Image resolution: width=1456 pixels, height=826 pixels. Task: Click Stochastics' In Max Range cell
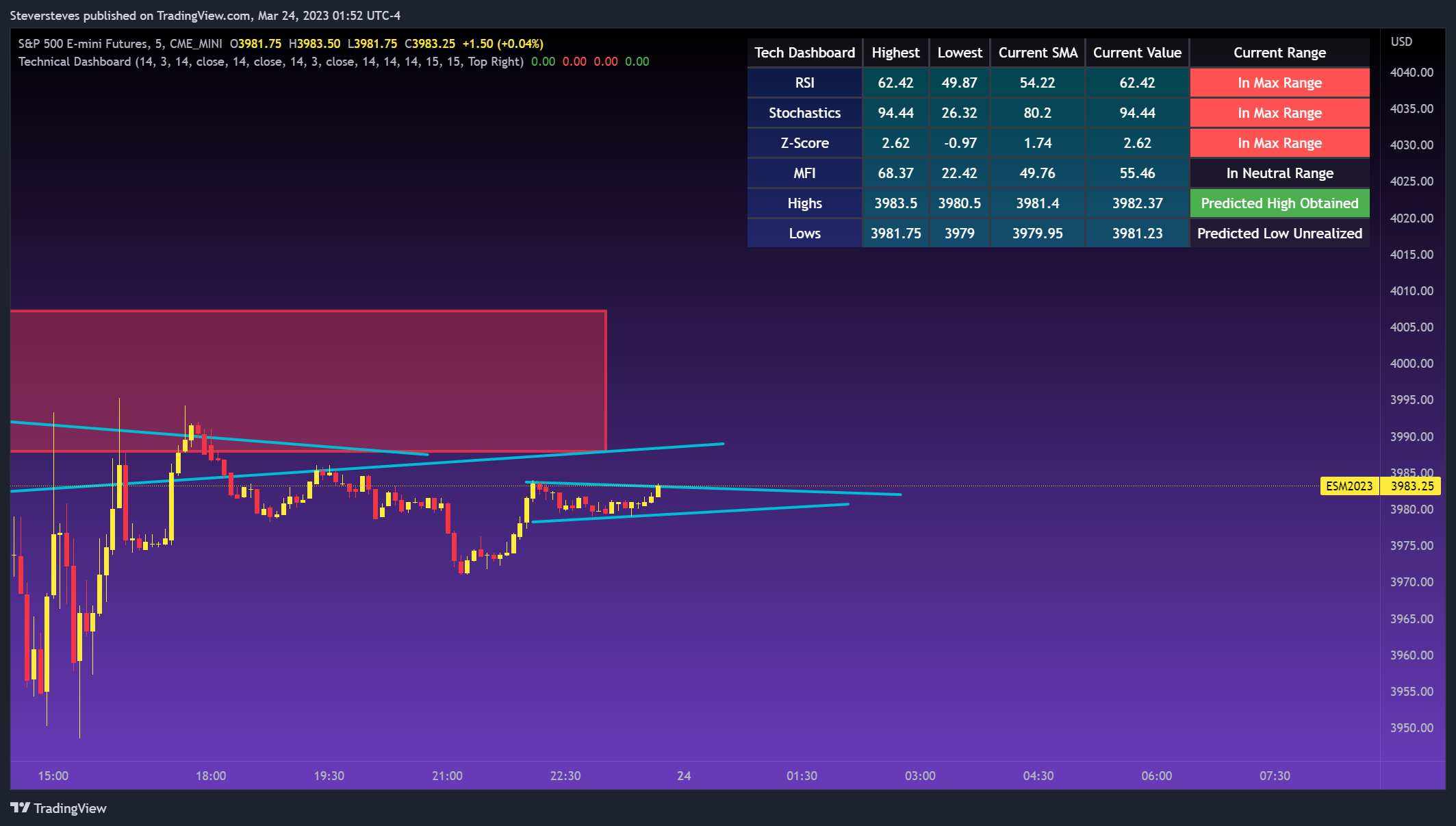click(x=1279, y=113)
